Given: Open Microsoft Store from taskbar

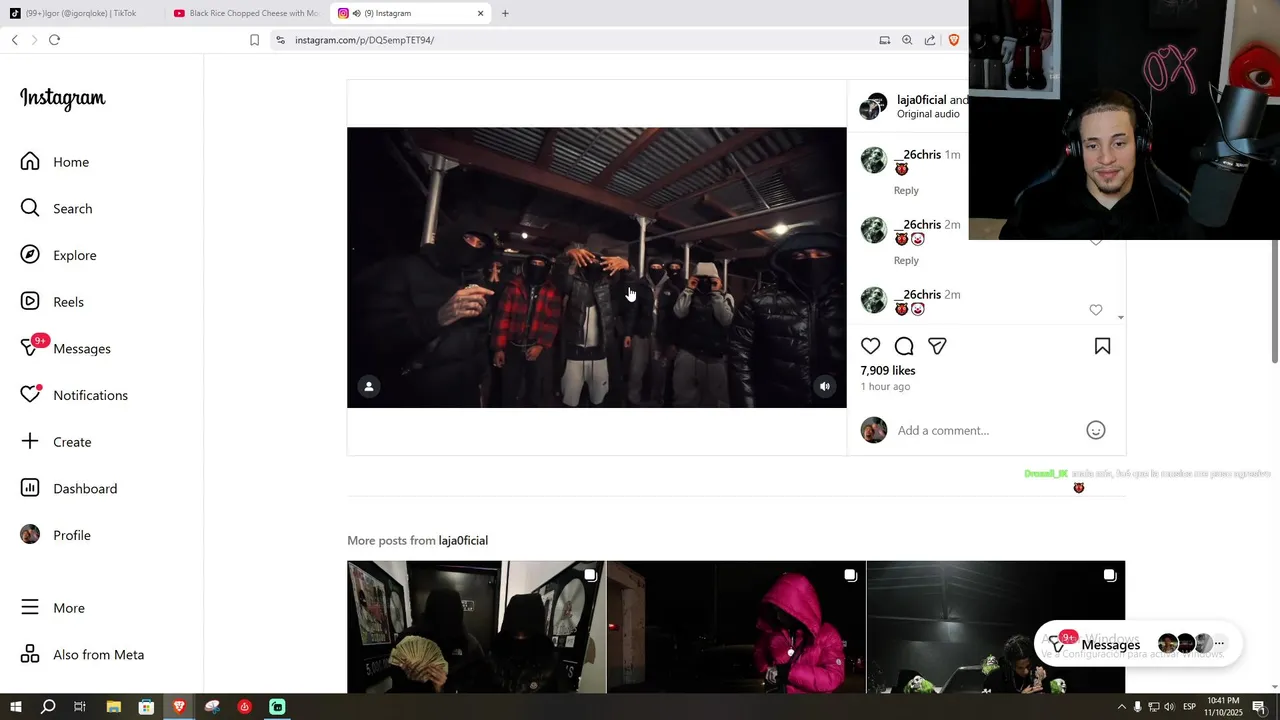Looking at the screenshot, I should (146, 707).
